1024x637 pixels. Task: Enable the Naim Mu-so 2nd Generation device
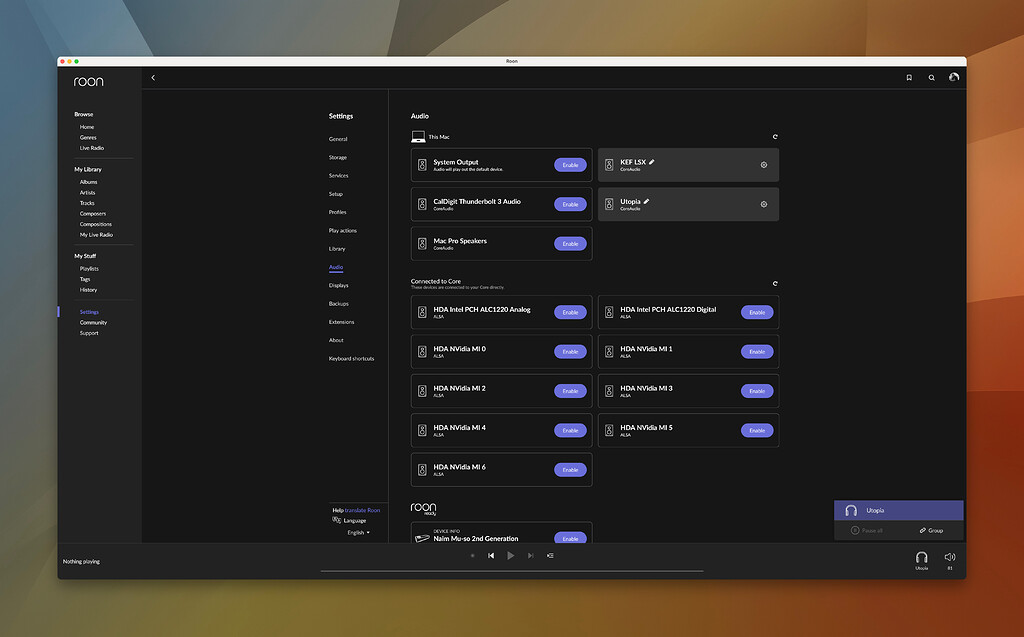point(569,538)
